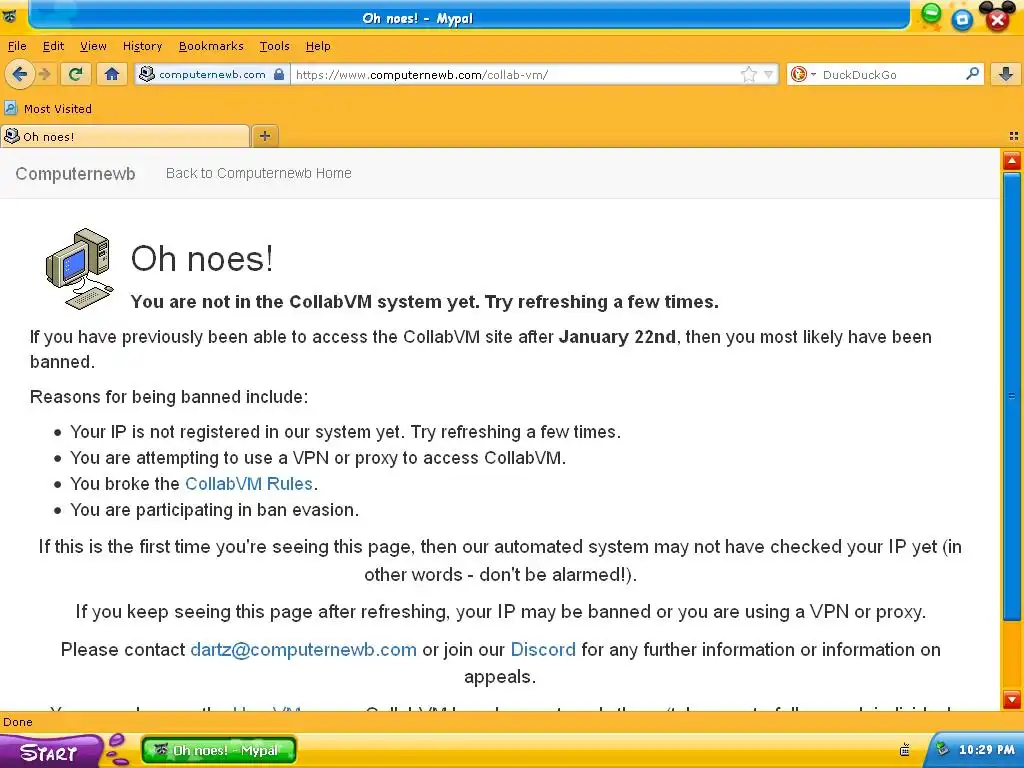Viewport: 1024px width, 768px height.
Task: Click the Computernewb brand link
Action: click(x=75, y=174)
